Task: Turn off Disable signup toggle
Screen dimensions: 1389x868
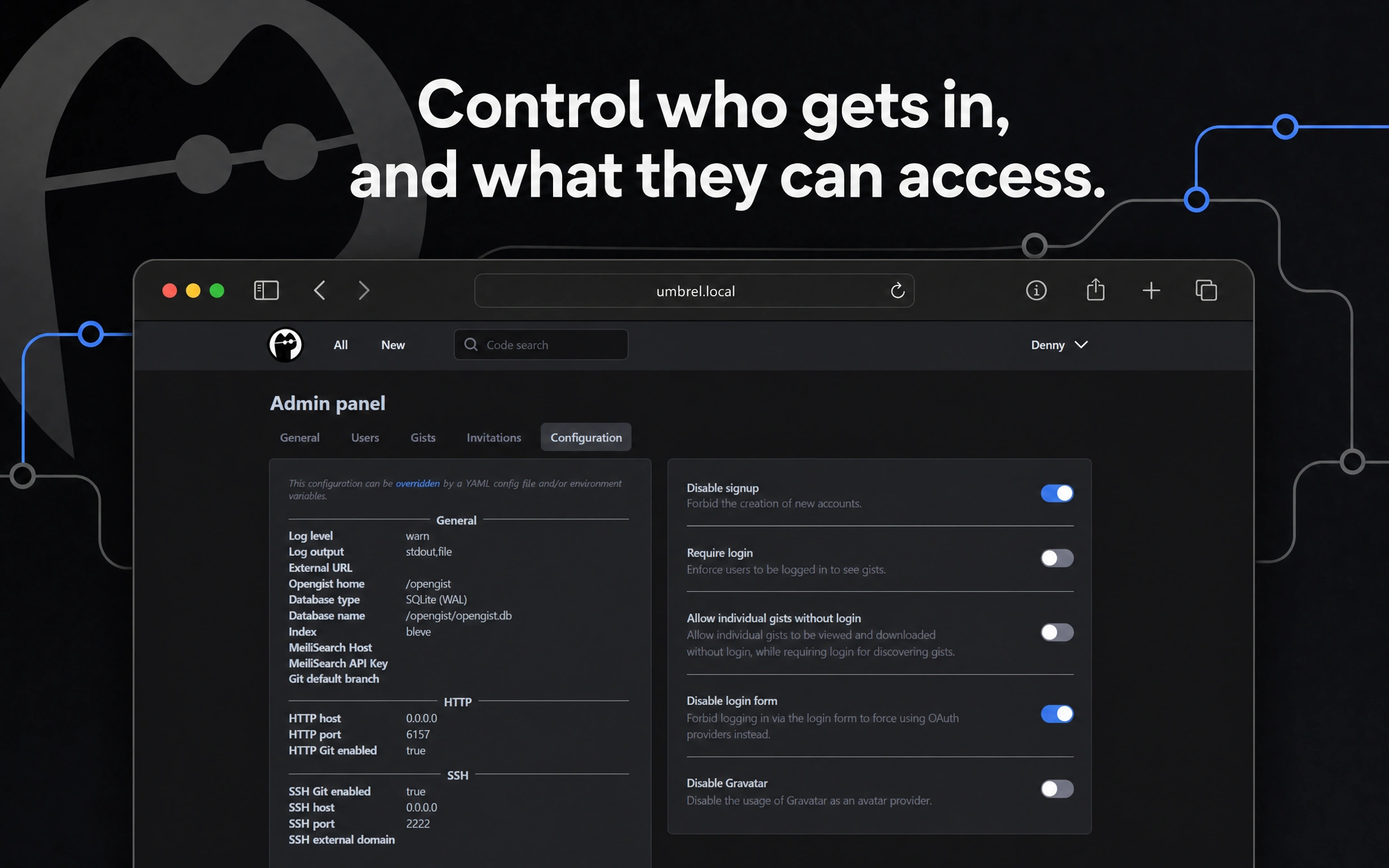Action: coord(1057,493)
